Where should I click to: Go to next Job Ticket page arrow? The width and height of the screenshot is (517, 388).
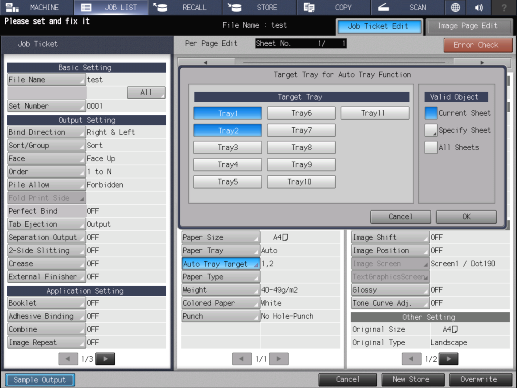coord(105,359)
